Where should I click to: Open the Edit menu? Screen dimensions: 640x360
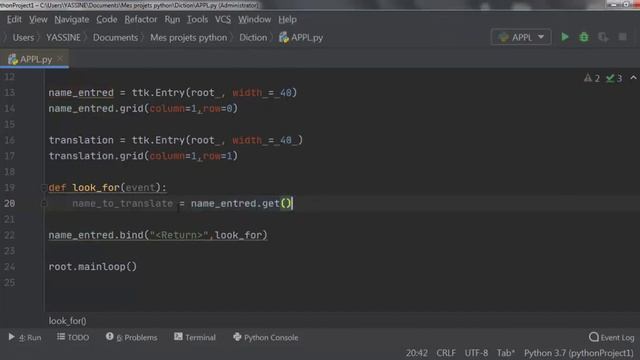(x=14, y=19)
